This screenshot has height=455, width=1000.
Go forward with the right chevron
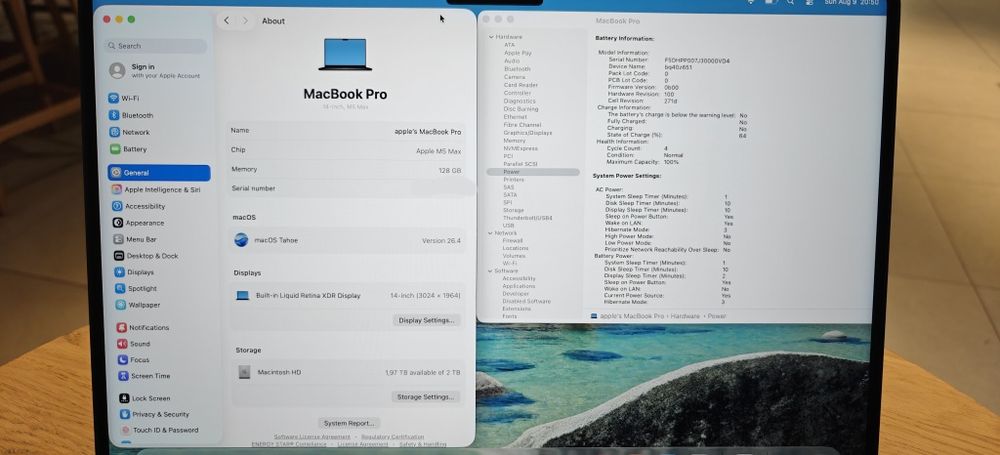246,21
